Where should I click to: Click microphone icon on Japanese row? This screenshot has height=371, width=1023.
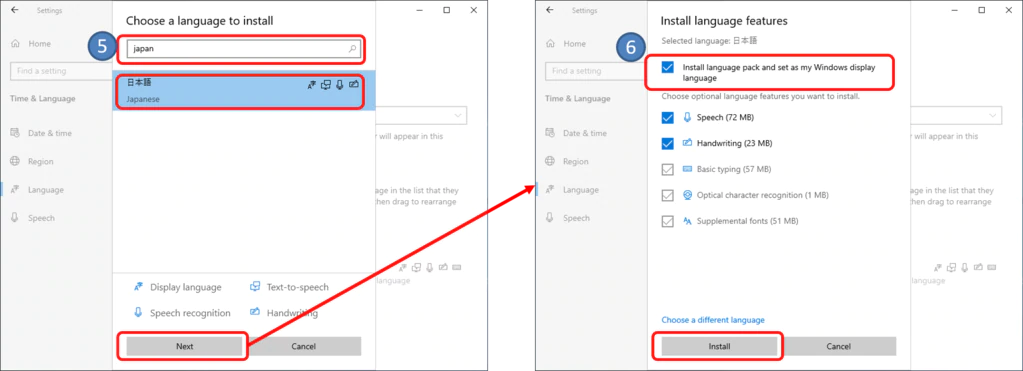(340, 85)
